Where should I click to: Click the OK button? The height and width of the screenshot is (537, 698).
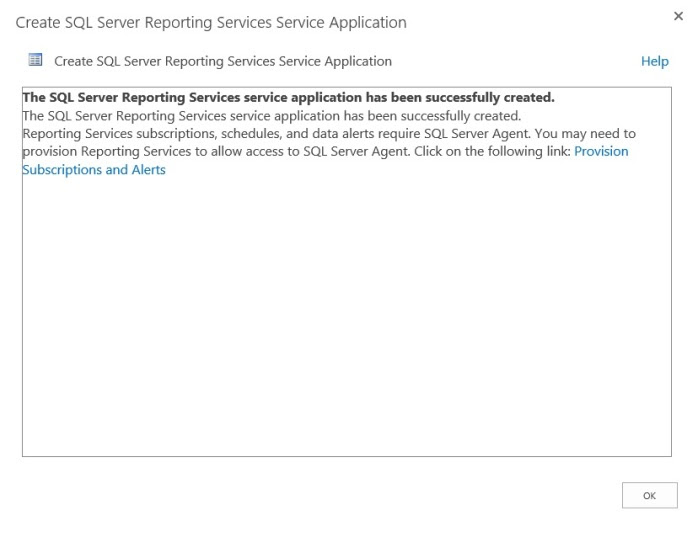(649, 495)
